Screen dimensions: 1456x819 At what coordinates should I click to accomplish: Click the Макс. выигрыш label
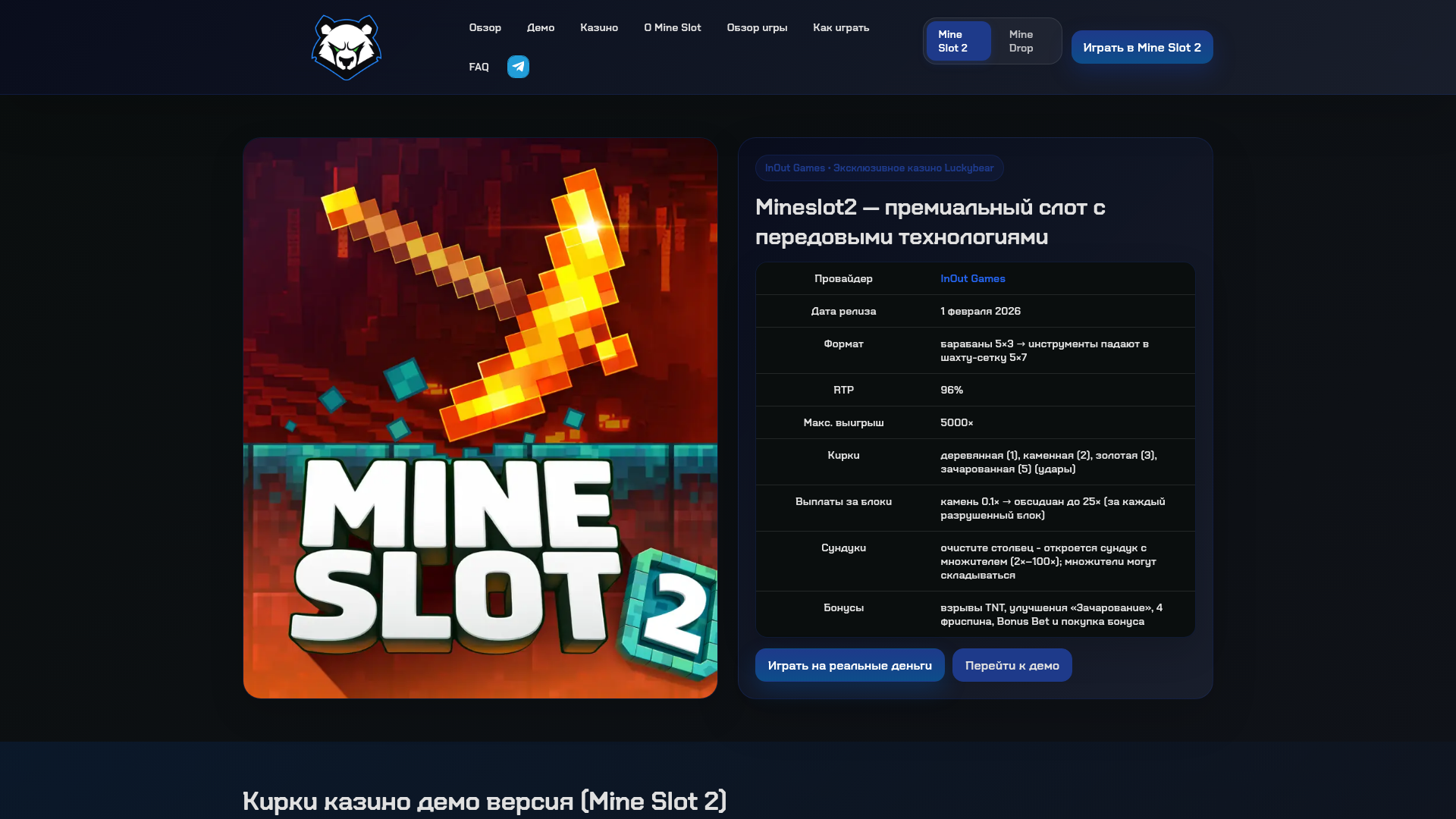(843, 422)
